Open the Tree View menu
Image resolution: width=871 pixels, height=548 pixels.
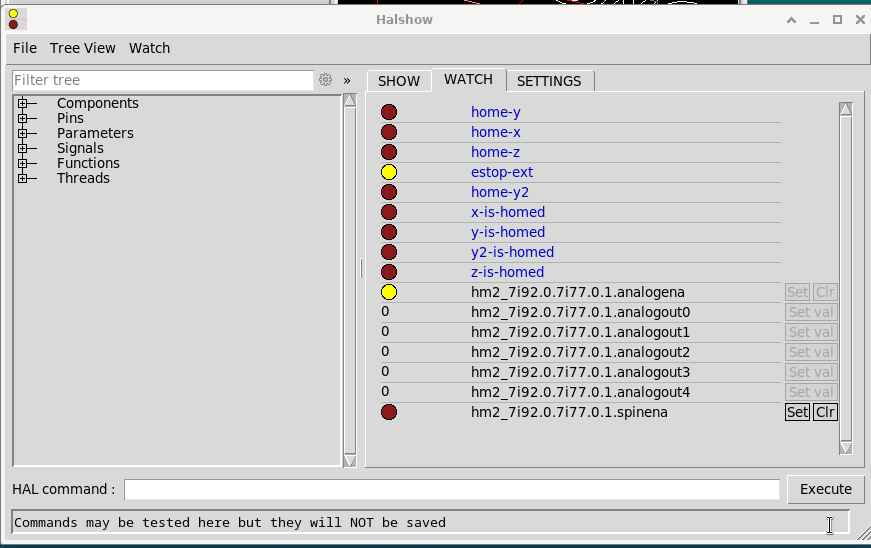[83, 48]
